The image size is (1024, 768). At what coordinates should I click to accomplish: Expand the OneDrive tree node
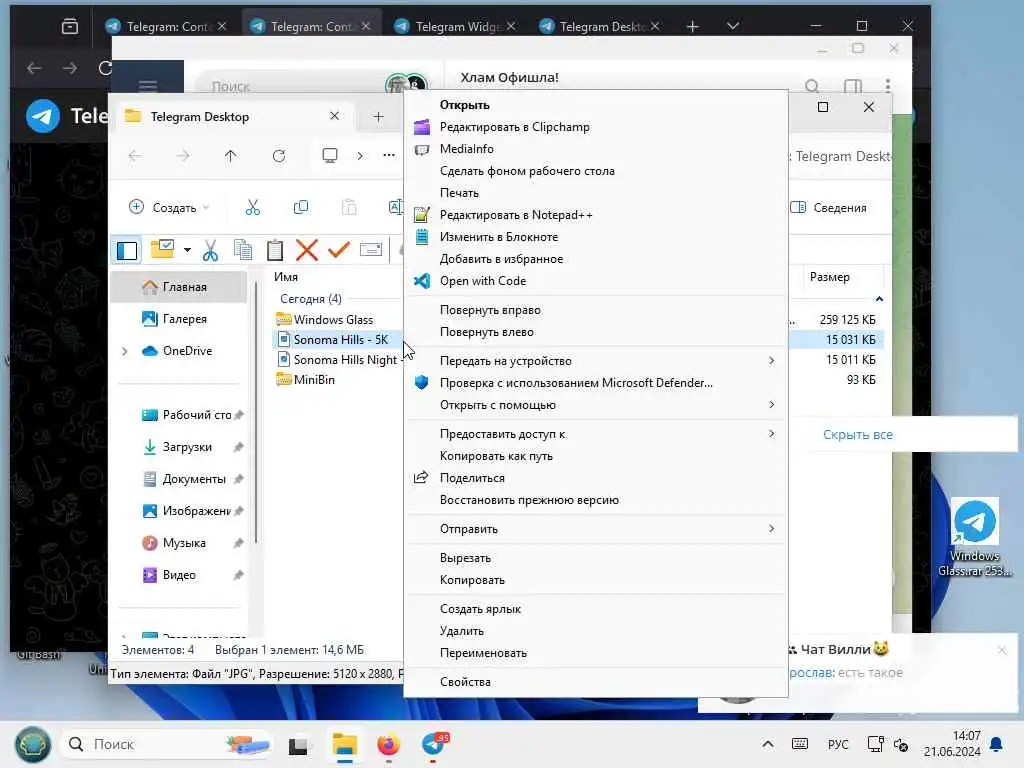[125, 351]
